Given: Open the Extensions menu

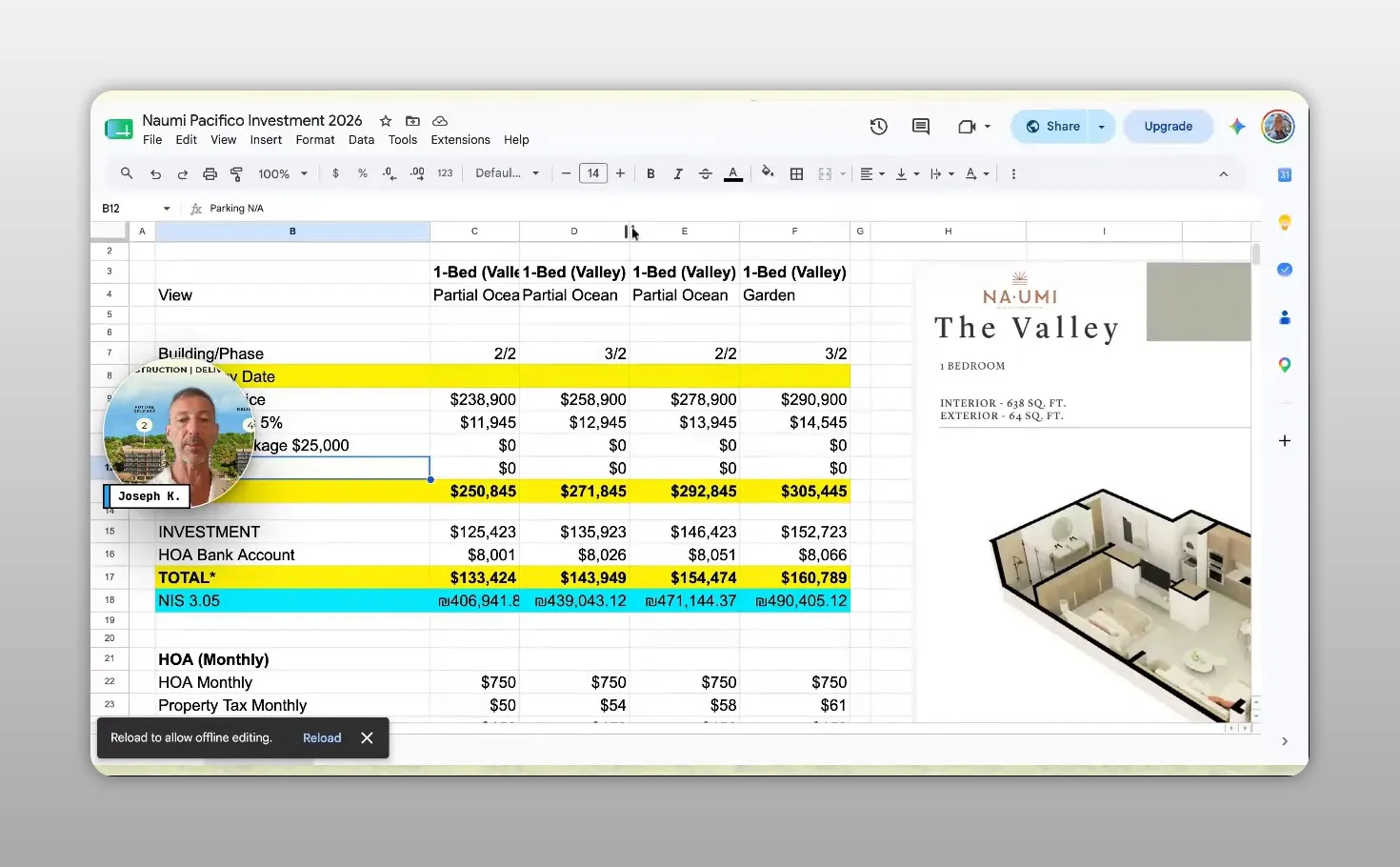Looking at the screenshot, I should pos(460,140).
